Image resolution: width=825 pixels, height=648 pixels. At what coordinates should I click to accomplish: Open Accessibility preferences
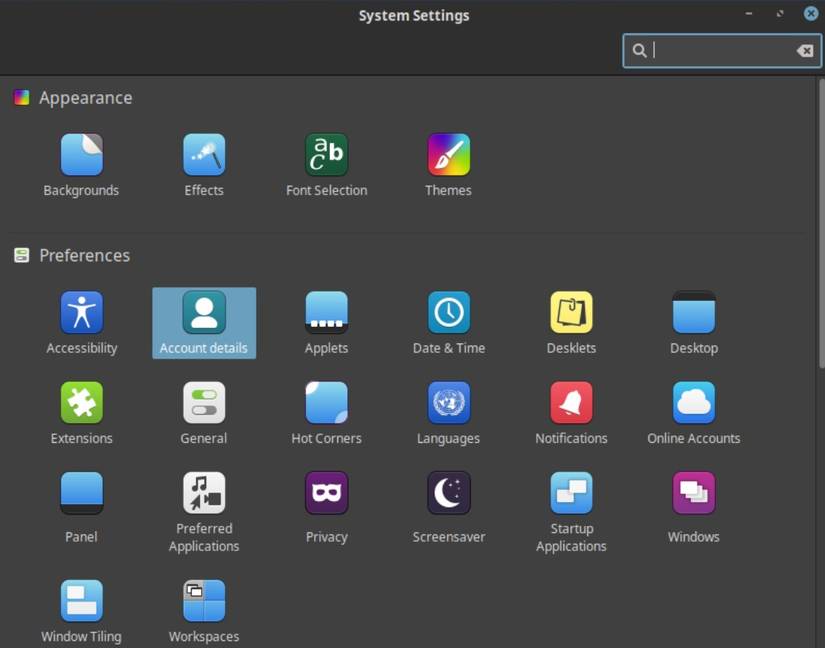point(82,312)
